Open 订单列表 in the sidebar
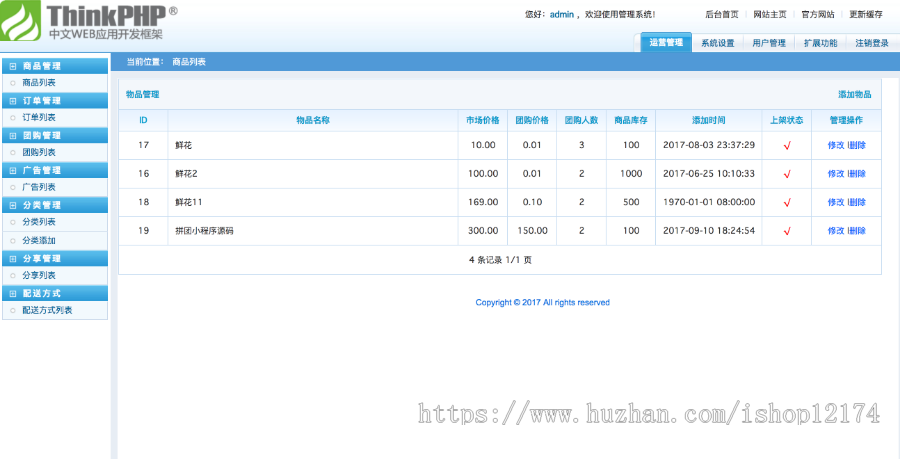 [x=39, y=117]
